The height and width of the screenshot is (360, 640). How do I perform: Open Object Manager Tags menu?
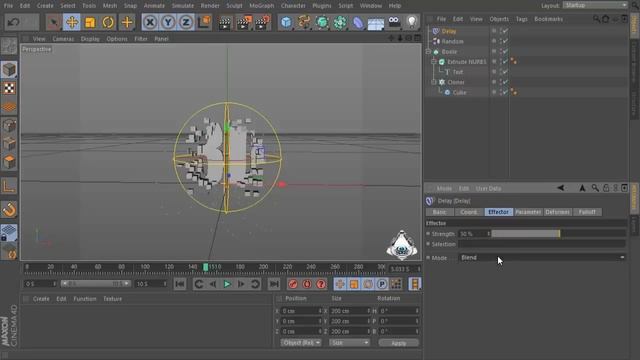point(521,19)
